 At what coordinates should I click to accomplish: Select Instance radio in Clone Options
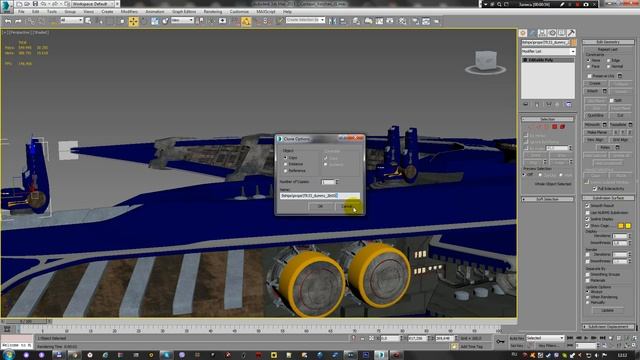pyautogui.click(x=286, y=164)
